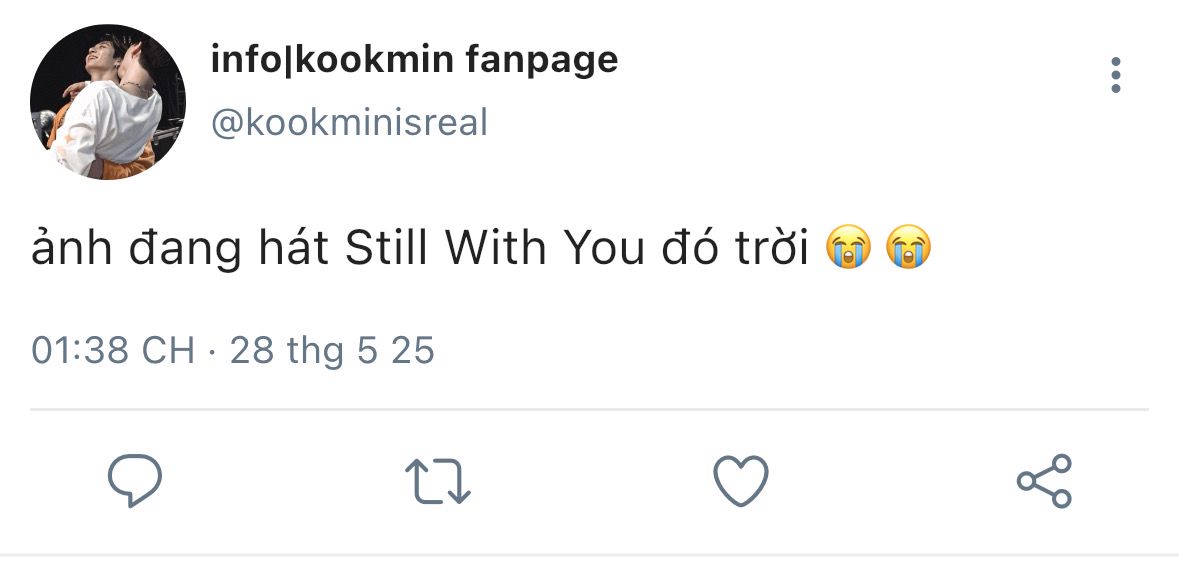Visit the @kookminisreal handle link
The height and width of the screenshot is (573, 1179).
[349, 123]
